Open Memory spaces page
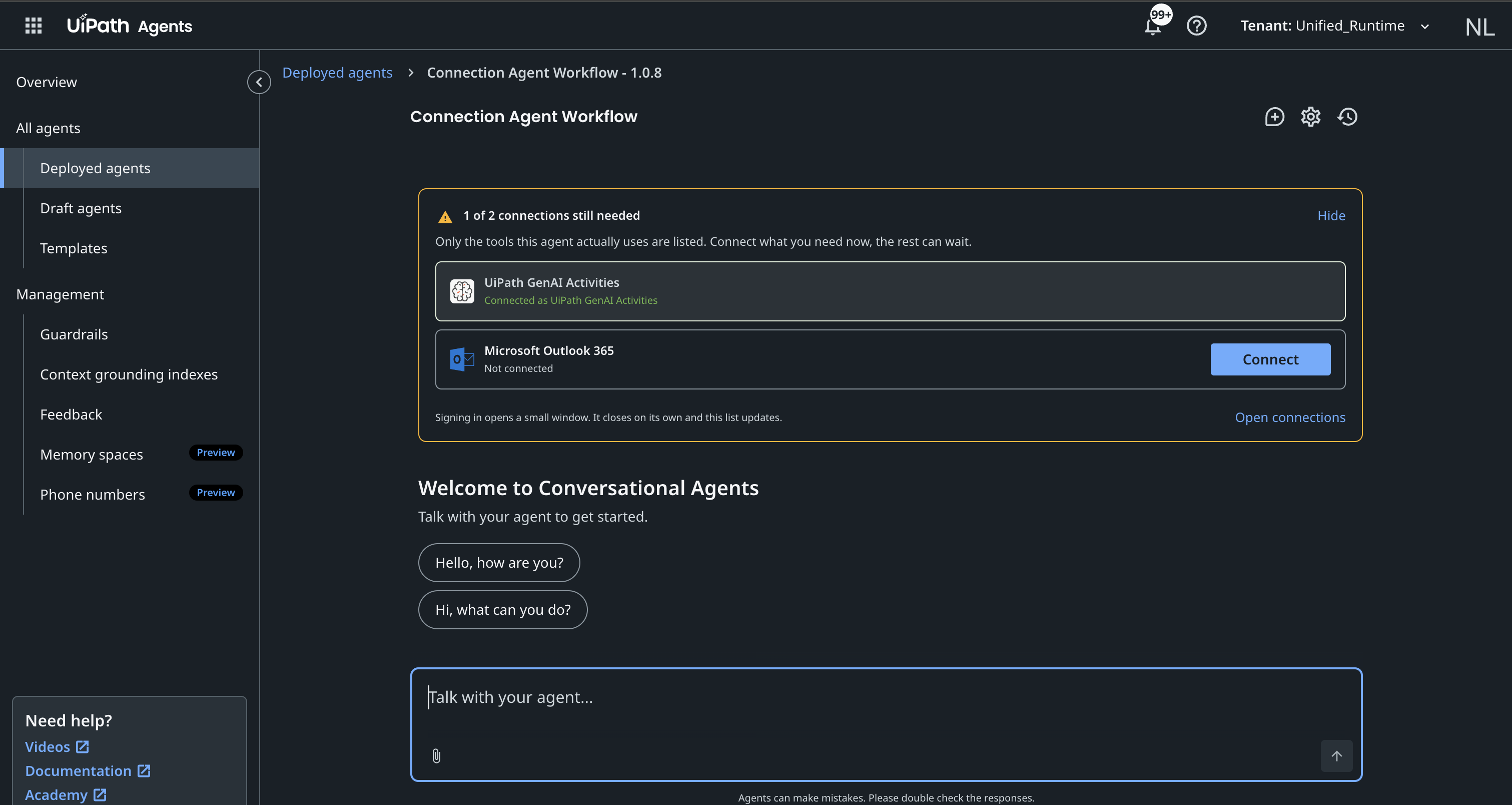 click(92, 455)
